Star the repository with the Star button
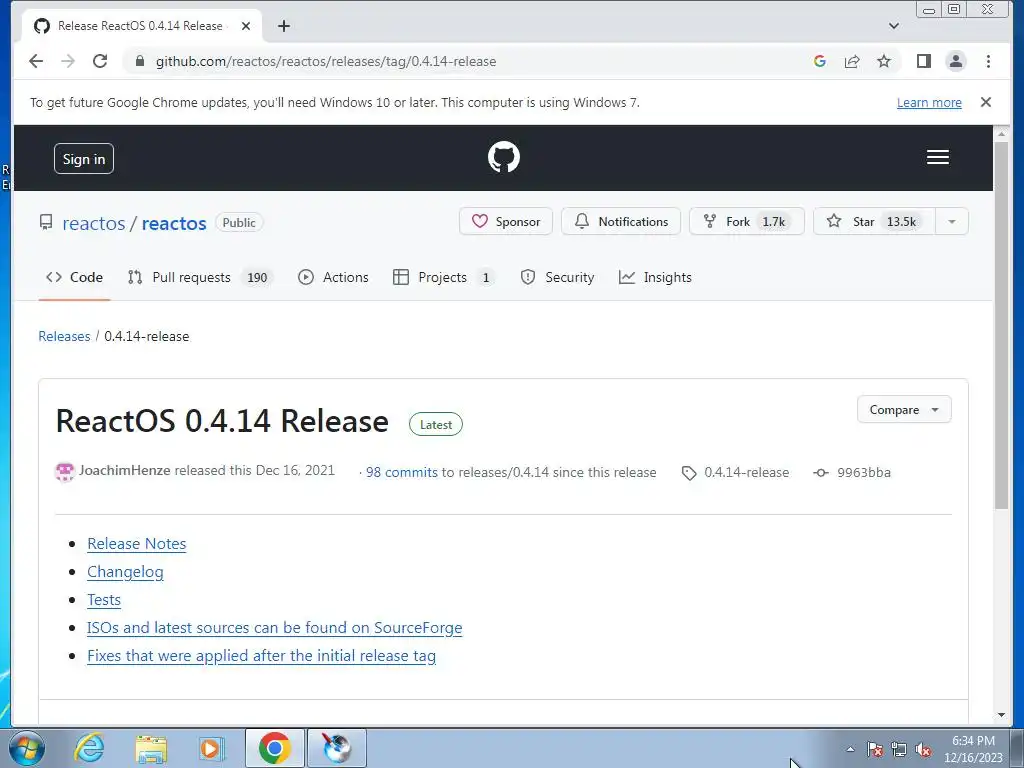 coord(874,221)
